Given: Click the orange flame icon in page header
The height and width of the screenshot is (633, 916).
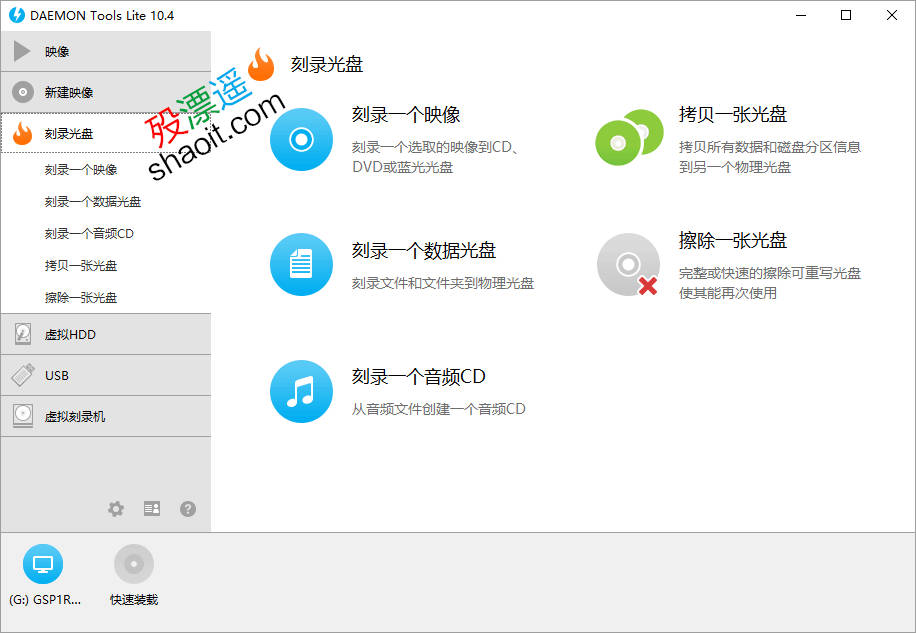Looking at the screenshot, I should [261, 64].
